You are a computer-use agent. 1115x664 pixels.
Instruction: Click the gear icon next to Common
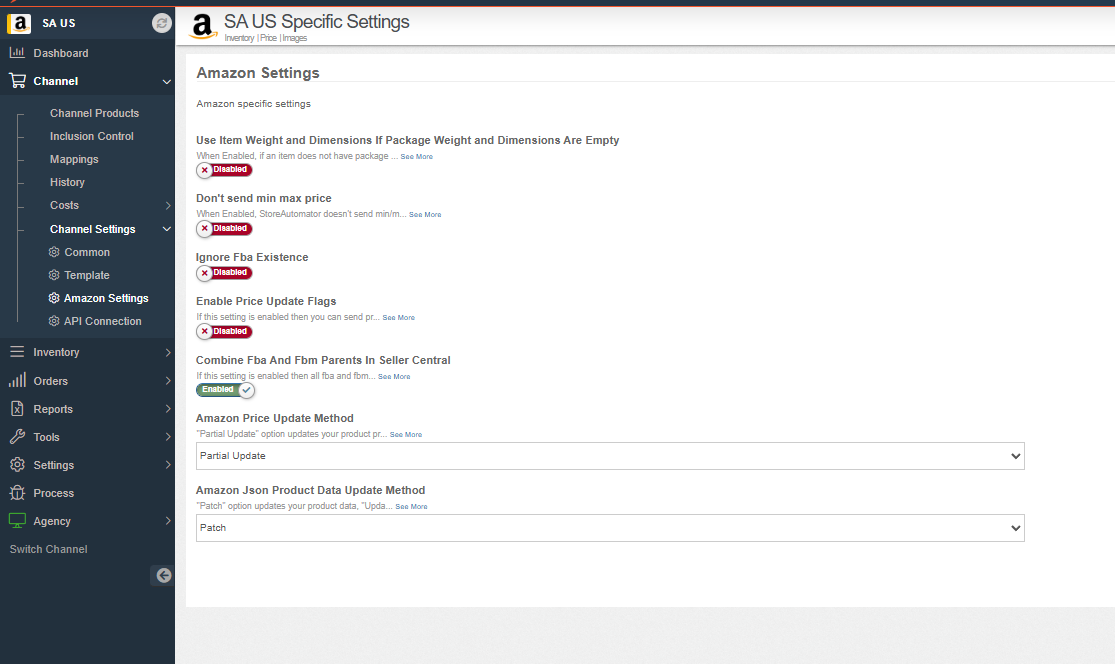[54, 252]
